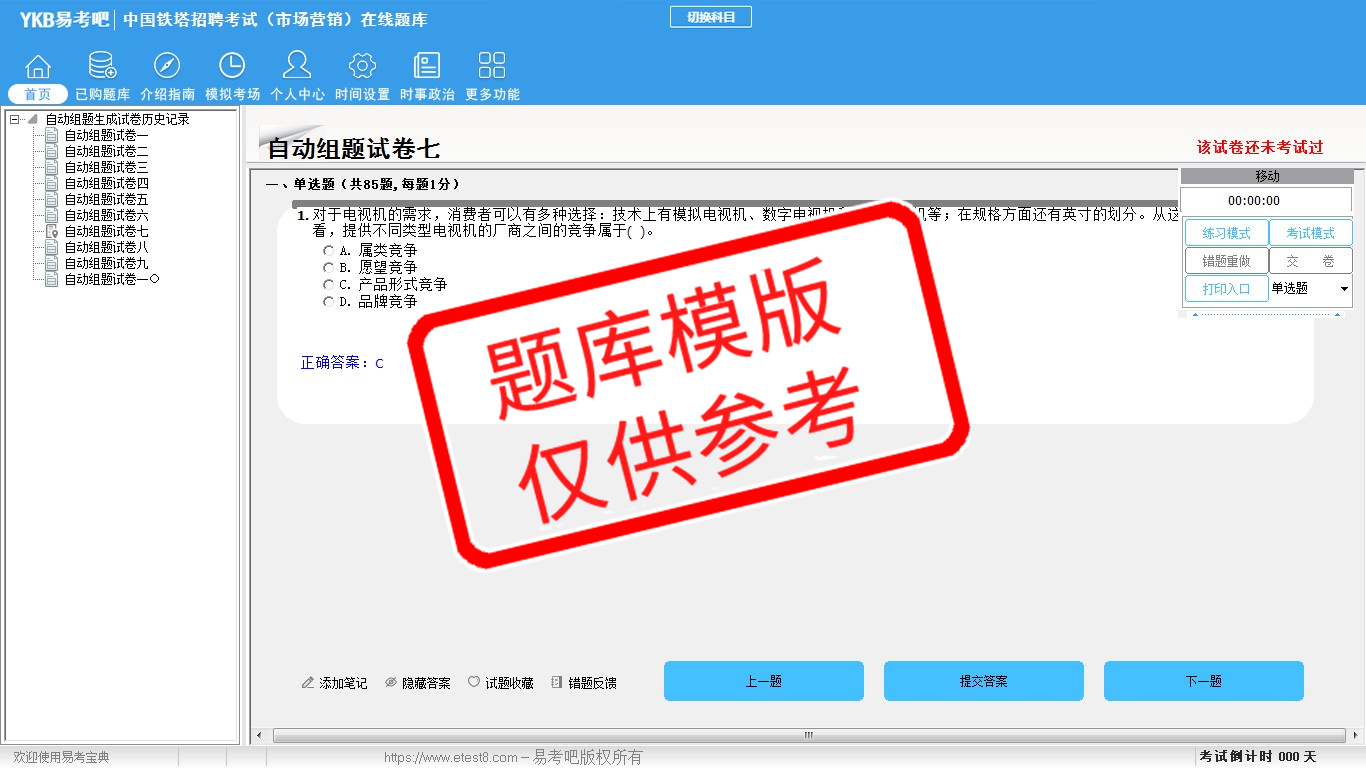Image resolution: width=1366 pixels, height=768 pixels.
Task: Click the 打印入口 button
Action: [1227, 289]
